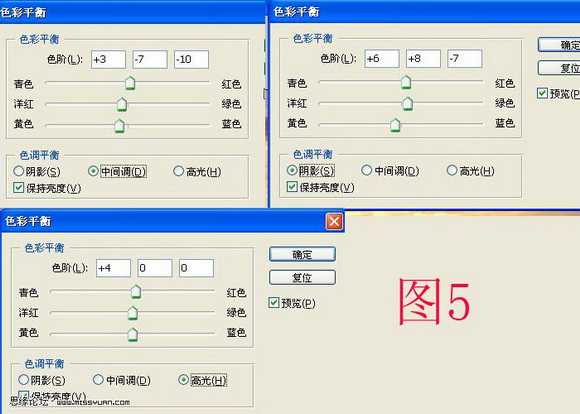This screenshot has height=414, width=580.
Task: Select 高光 radio in the shadows dialog
Action: [452, 170]
